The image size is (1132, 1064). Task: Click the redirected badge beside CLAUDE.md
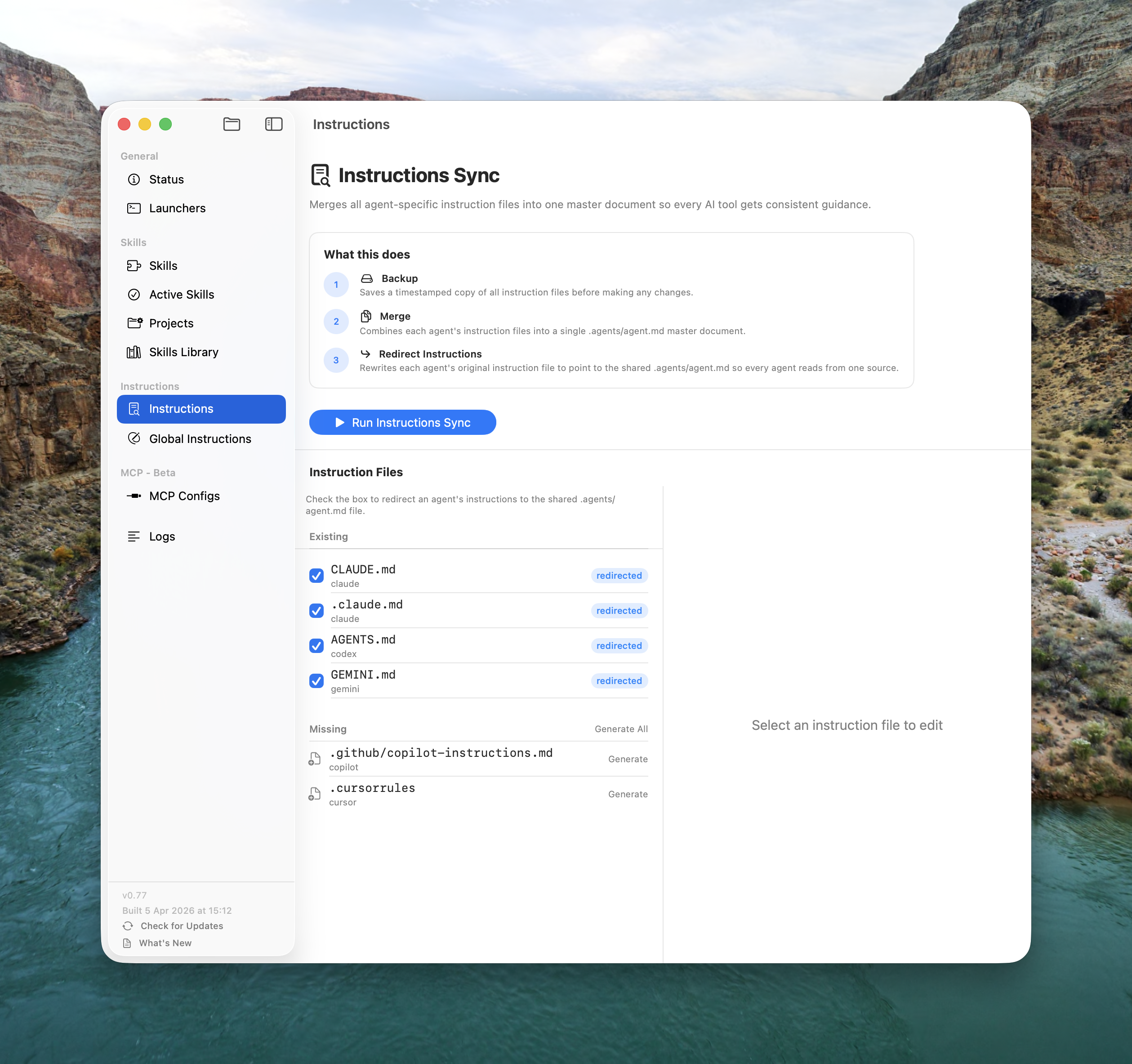pos(619,575)
